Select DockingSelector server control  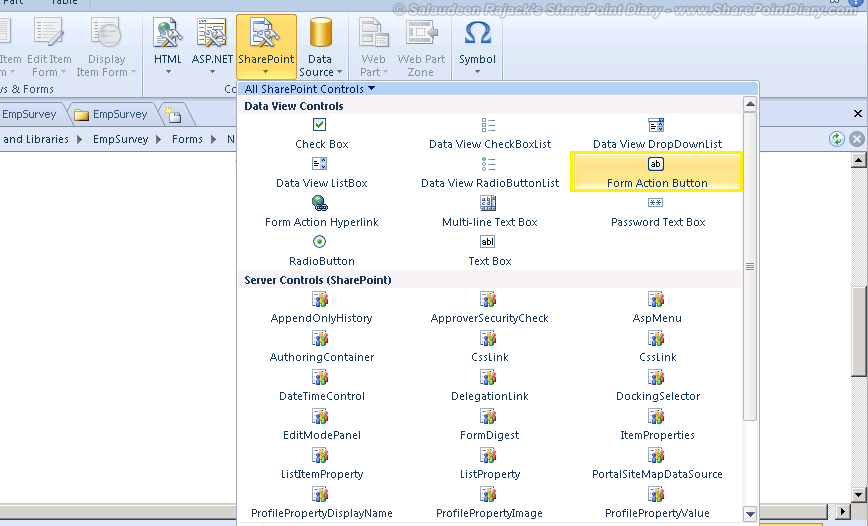pyautogui.click(x=657, y=385)
